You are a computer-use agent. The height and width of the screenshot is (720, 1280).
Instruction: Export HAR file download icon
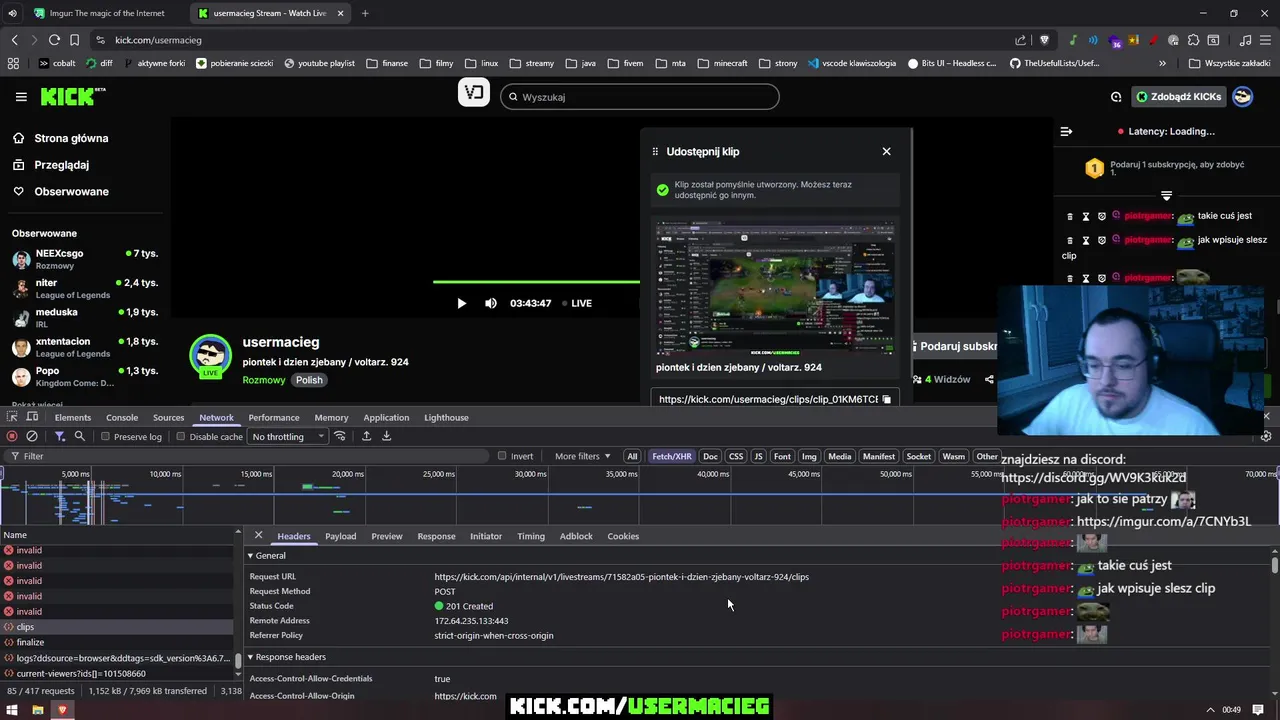pos(386,436)
